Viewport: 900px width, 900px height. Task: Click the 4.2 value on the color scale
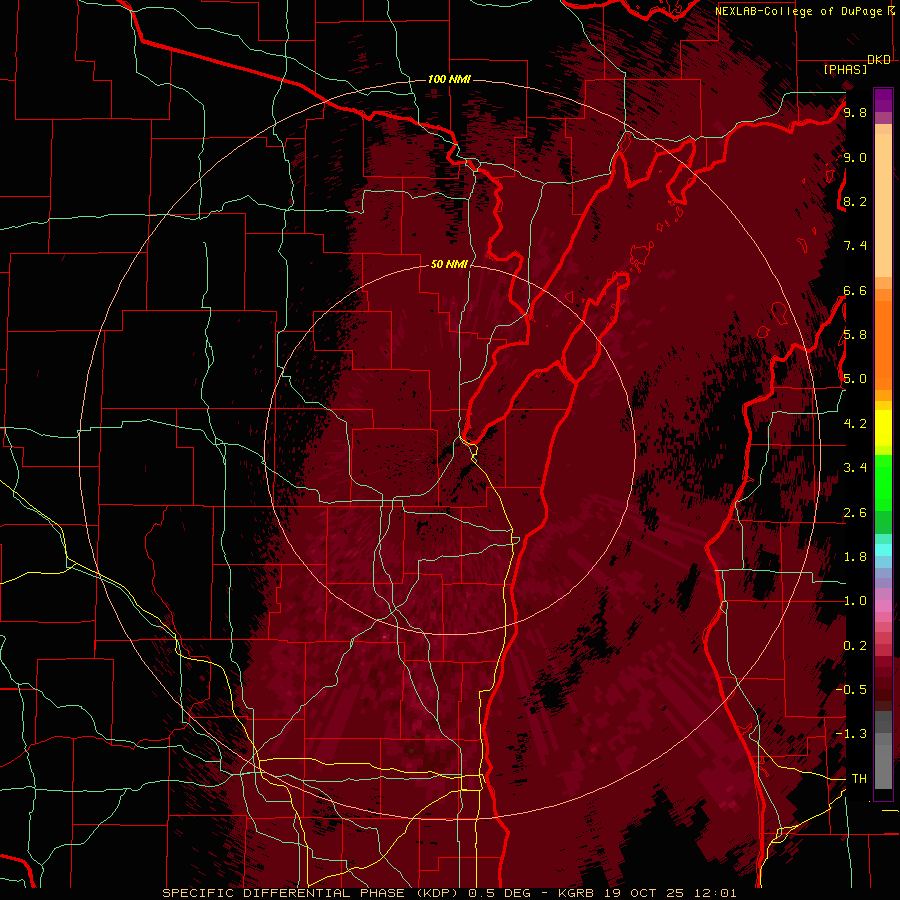click(855, 424)
